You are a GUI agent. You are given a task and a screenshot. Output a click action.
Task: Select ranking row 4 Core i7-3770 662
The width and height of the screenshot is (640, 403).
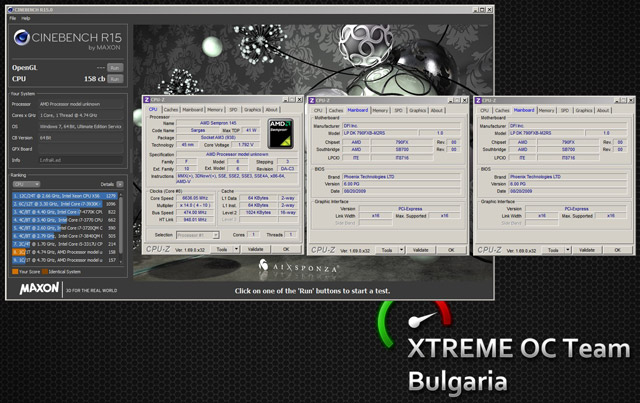point(65,220)
